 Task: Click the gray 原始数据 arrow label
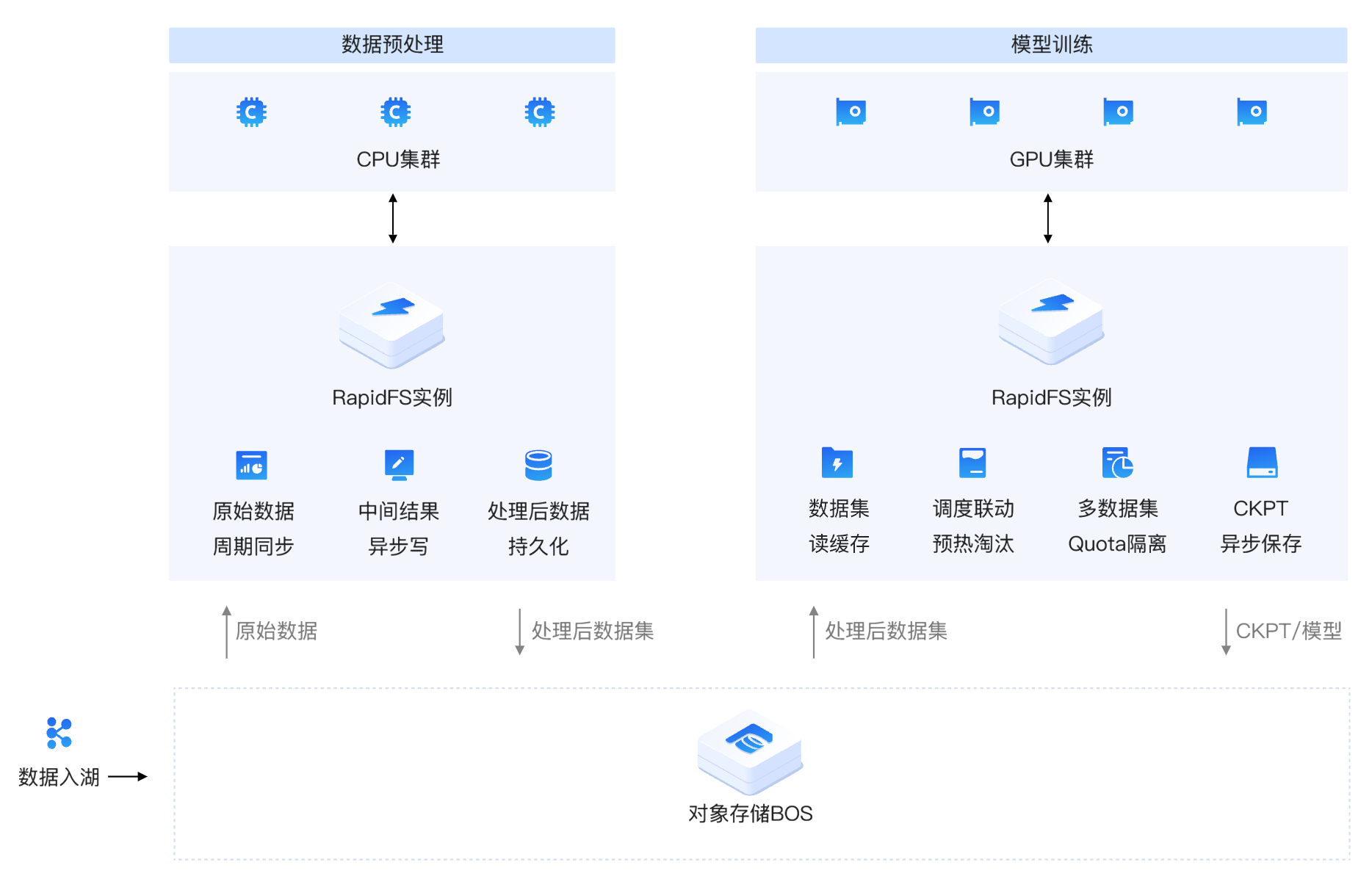coord(276,631)
